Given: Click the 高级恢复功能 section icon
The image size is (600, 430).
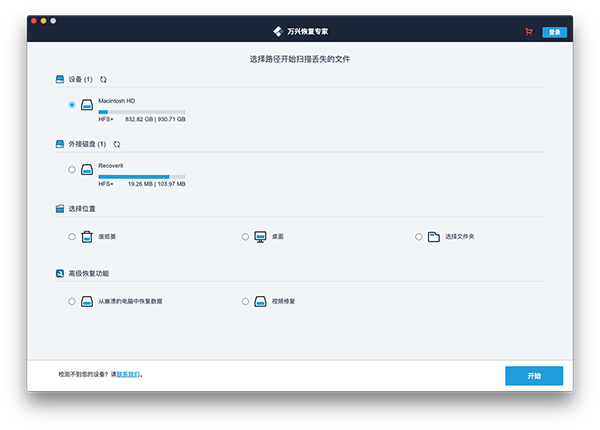Looking at the screenshot, I should tap(60, 273).
